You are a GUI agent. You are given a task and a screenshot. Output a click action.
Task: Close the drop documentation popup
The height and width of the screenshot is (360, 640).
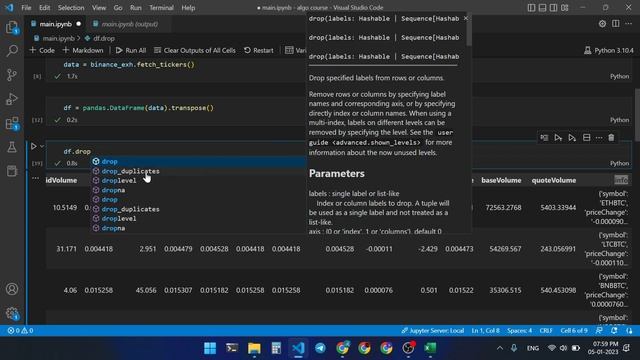pyautogui.click(x=466, y=18)
